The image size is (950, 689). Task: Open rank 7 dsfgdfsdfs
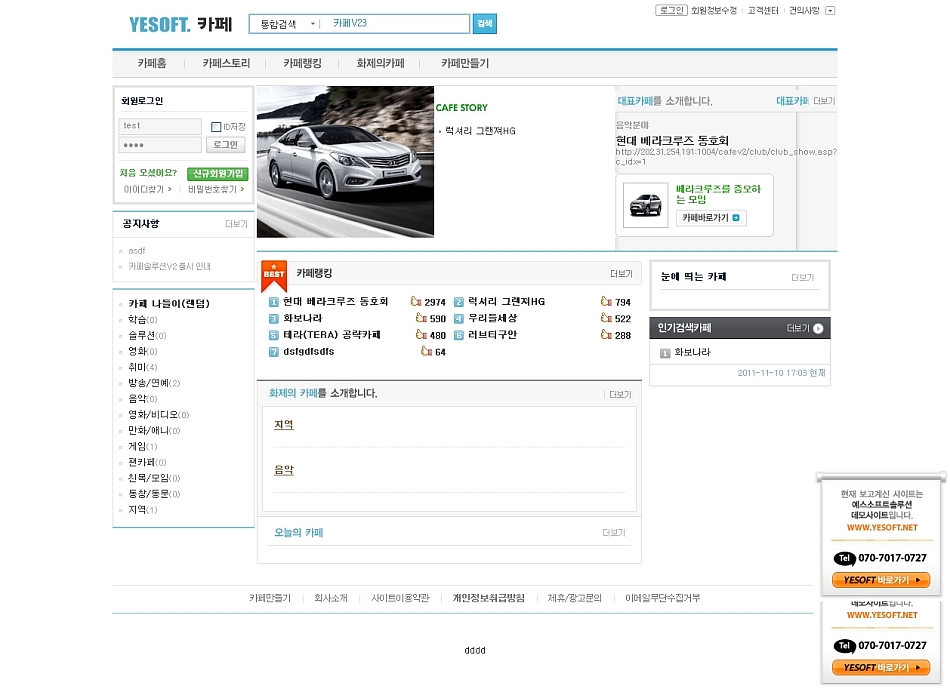click(x=308, y=351)
